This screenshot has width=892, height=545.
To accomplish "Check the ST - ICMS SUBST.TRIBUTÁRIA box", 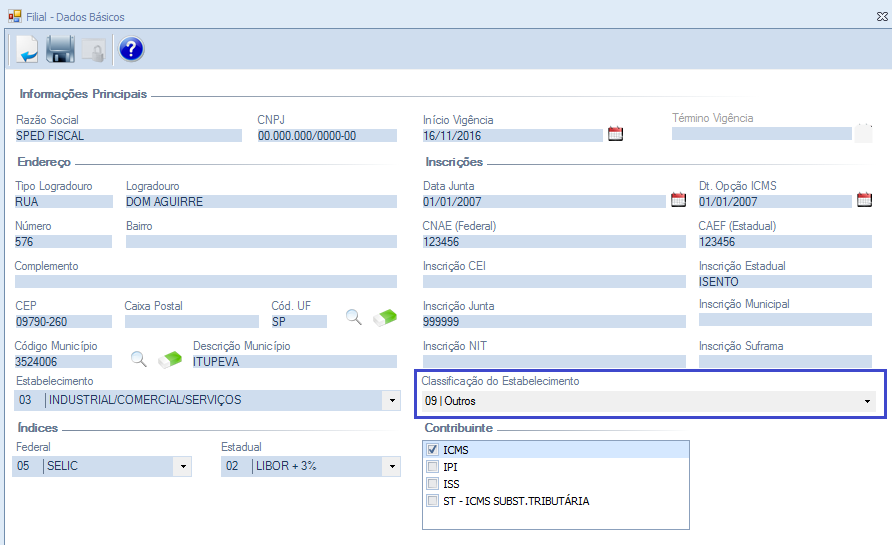I will (432, 501).
